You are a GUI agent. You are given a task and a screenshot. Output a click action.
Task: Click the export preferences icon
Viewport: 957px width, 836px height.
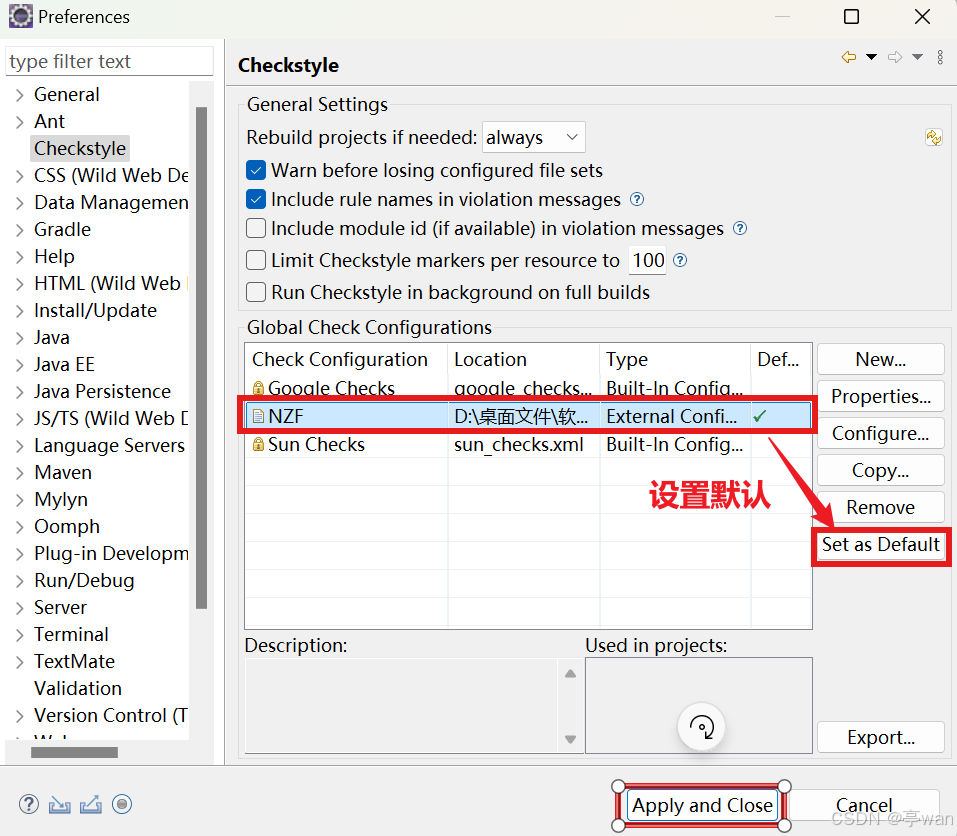(x=90, y=804)
